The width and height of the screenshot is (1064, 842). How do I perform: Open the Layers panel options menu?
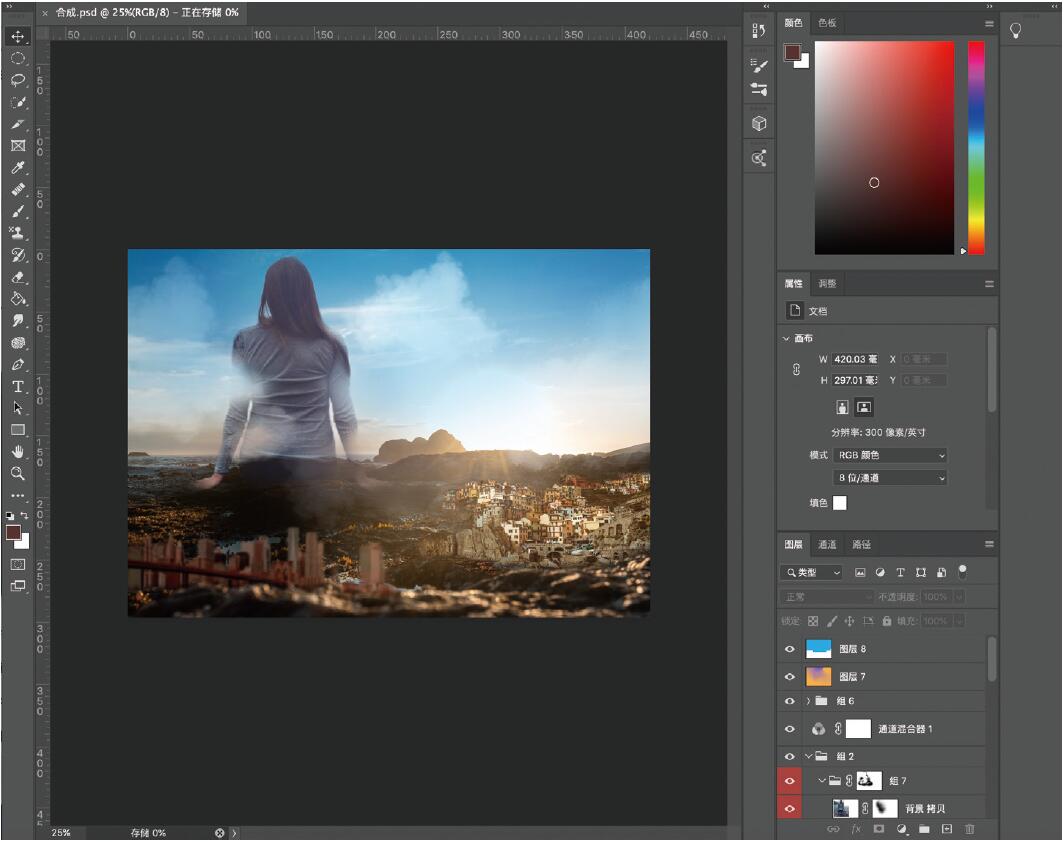pos(989,544)
